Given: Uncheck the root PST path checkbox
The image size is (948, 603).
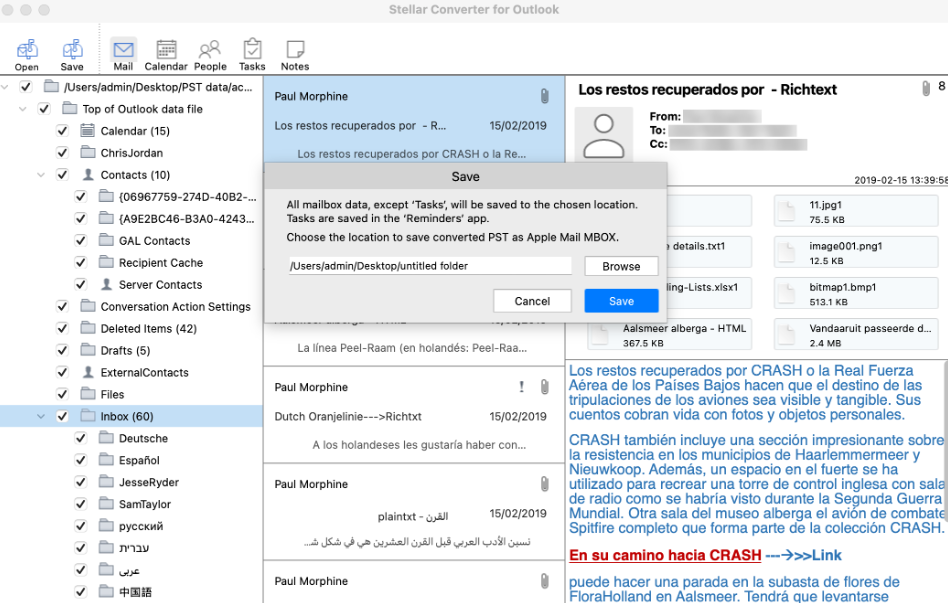Looking at the screenshot, I should click(x=25, y=86).
